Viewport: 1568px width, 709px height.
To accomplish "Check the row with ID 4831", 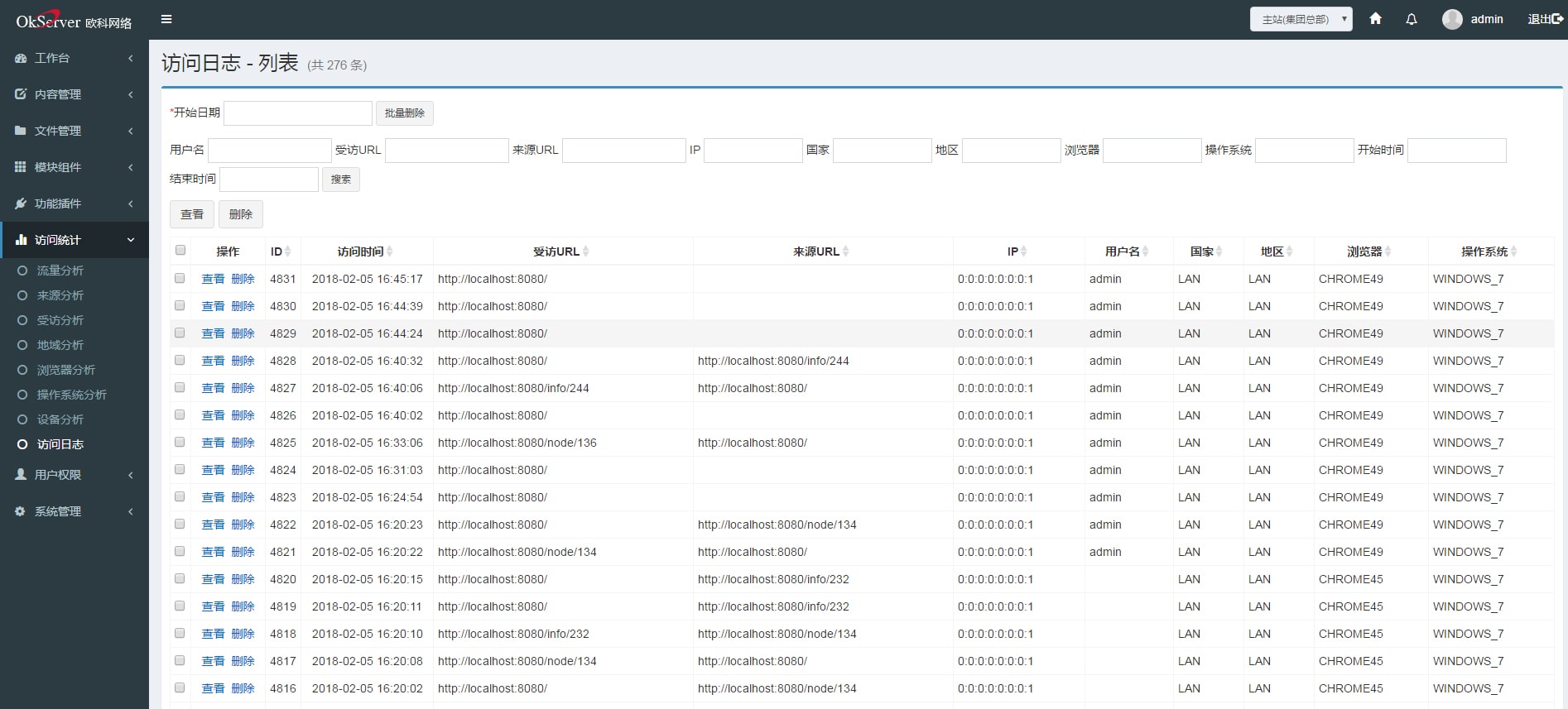I will tap(180, 278).
